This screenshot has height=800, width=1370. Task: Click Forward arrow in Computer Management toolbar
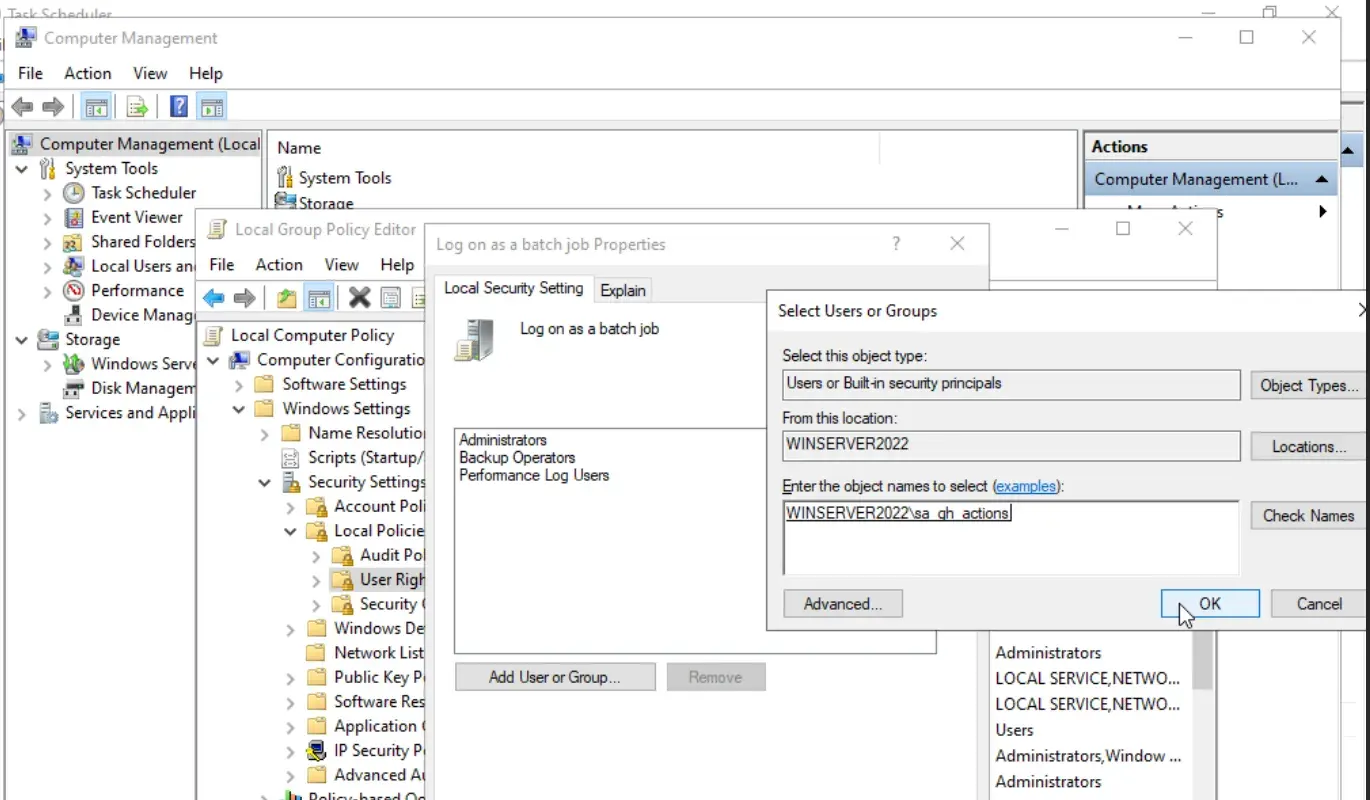click(53, 107)
